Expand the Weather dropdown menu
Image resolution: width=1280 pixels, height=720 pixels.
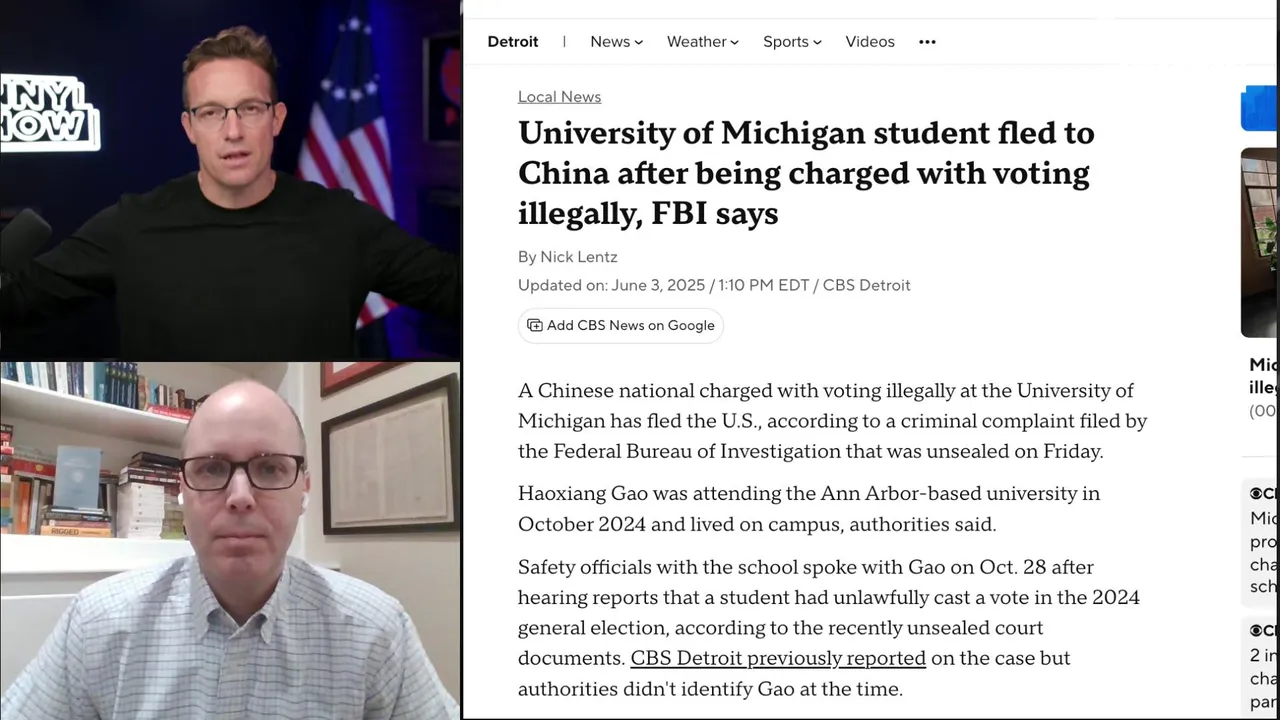click(x=702, y=42)
